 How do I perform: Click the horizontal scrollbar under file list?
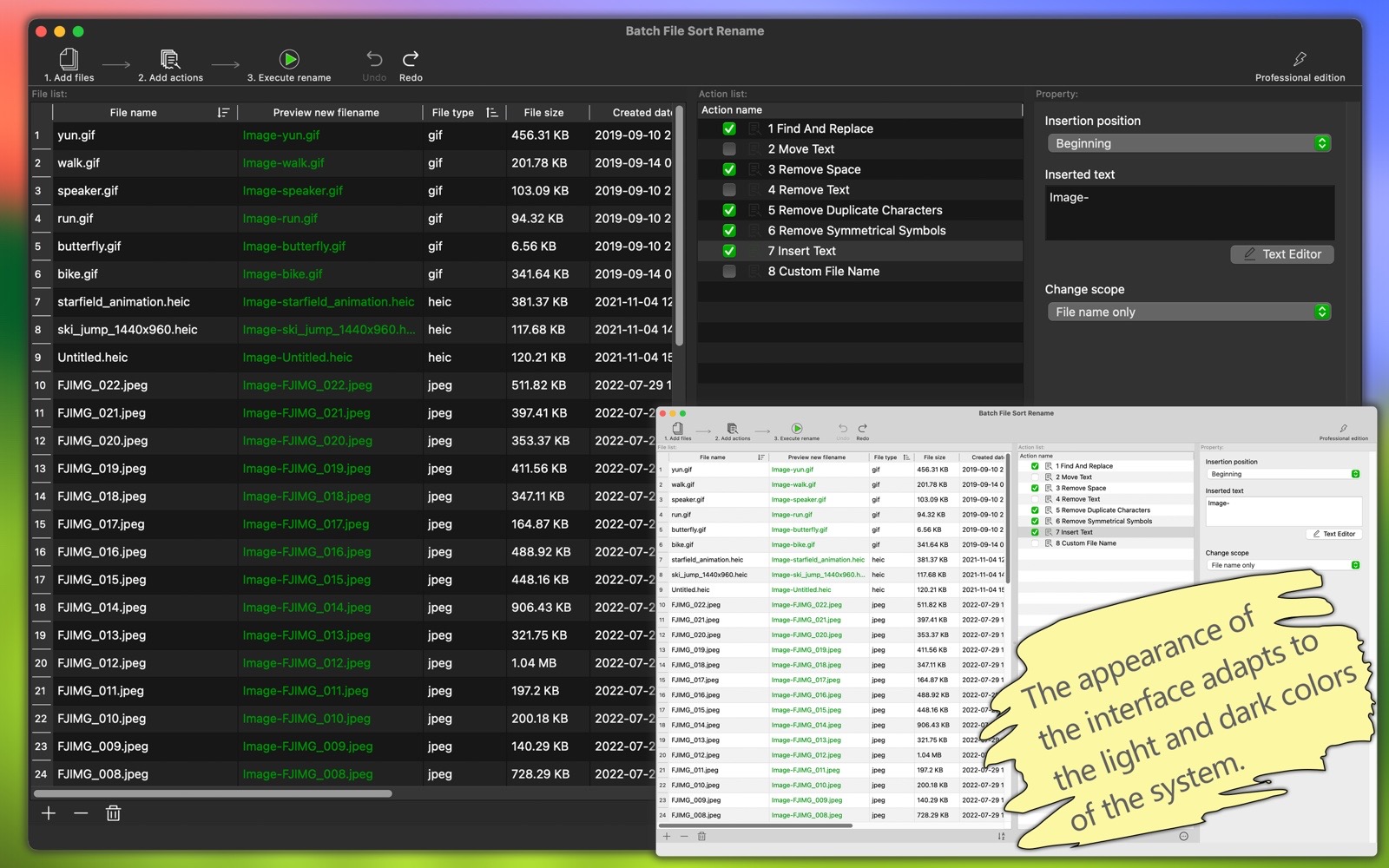click(213, 793)
